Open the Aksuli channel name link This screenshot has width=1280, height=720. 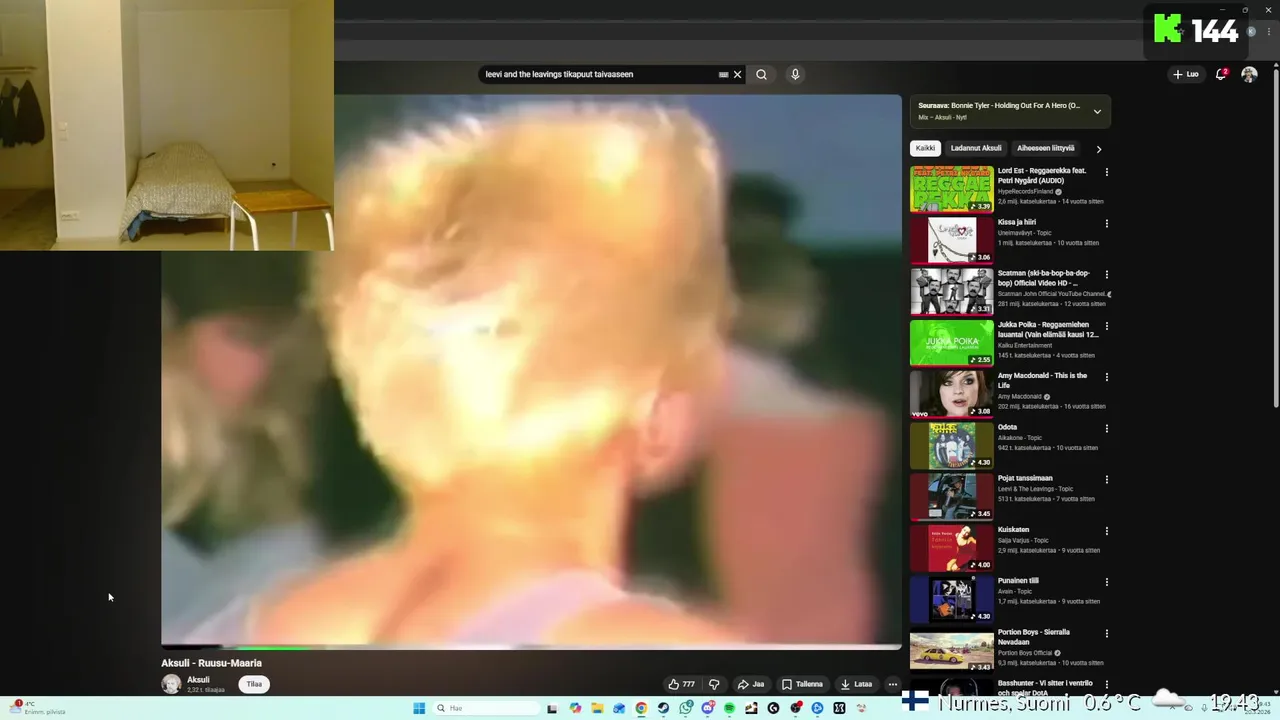pyautogui.click(x=198, y=680)
